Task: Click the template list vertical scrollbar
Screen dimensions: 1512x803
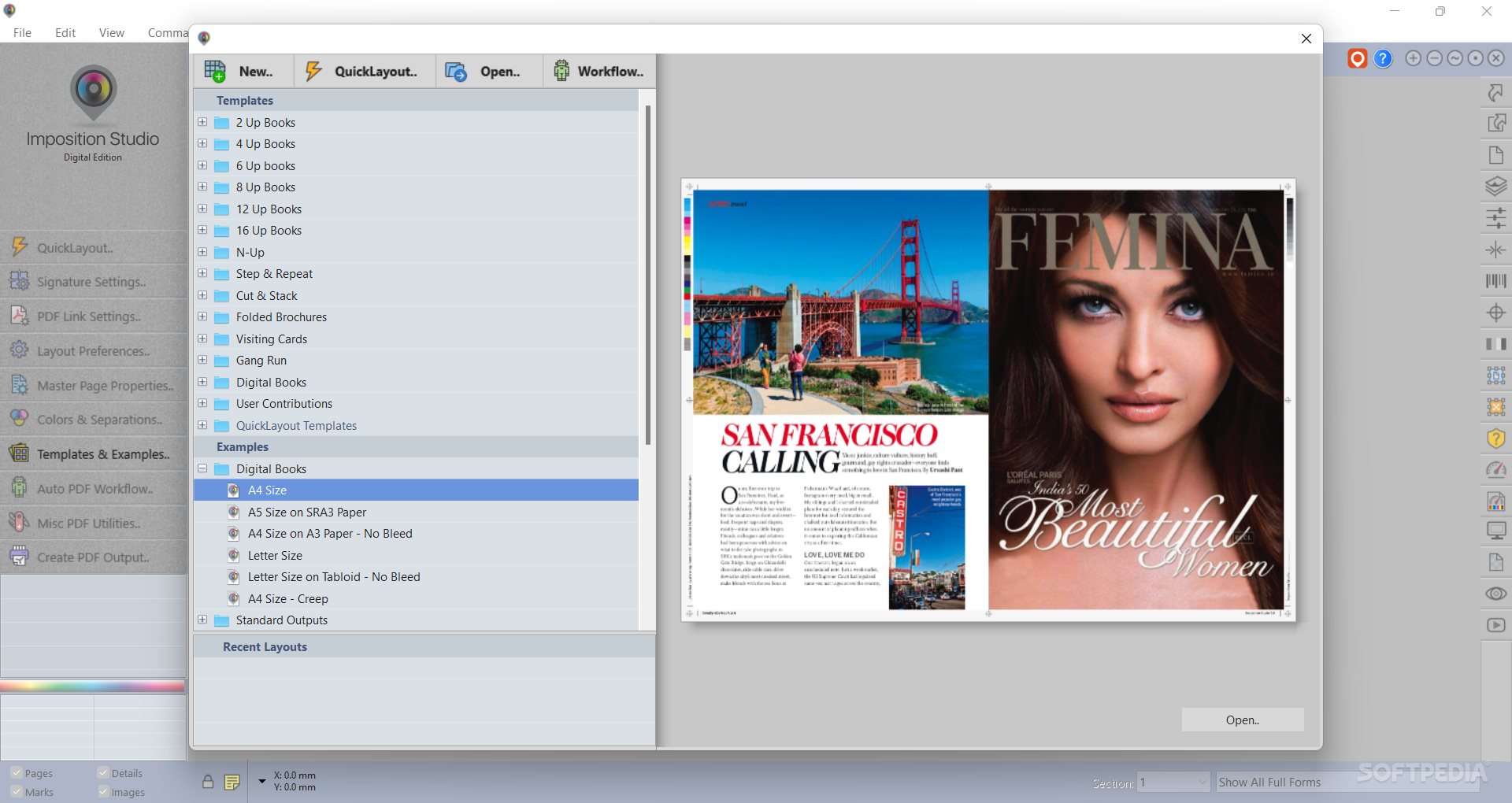Action: pyautogui.click(x=648, y=276)
